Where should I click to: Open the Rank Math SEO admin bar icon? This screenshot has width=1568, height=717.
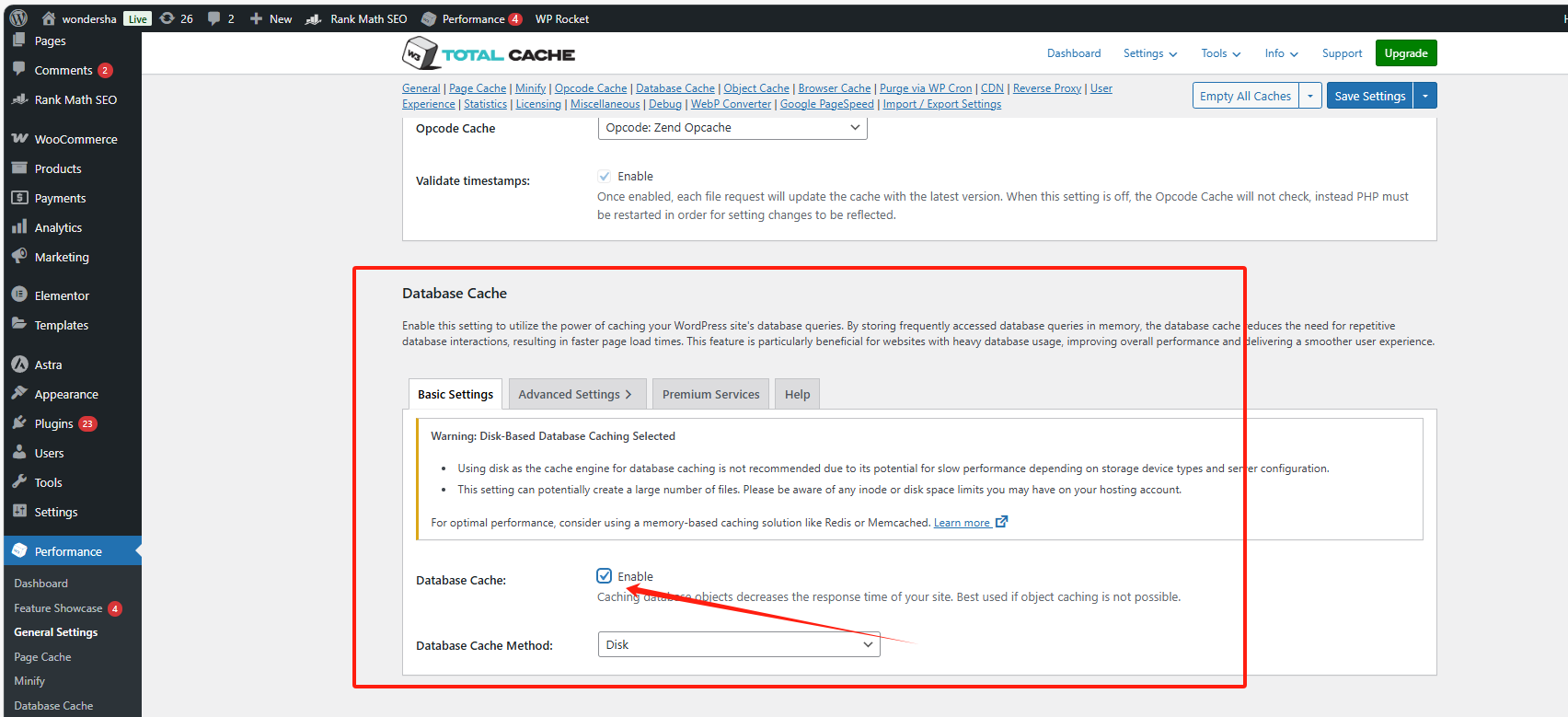click(314, 18)
